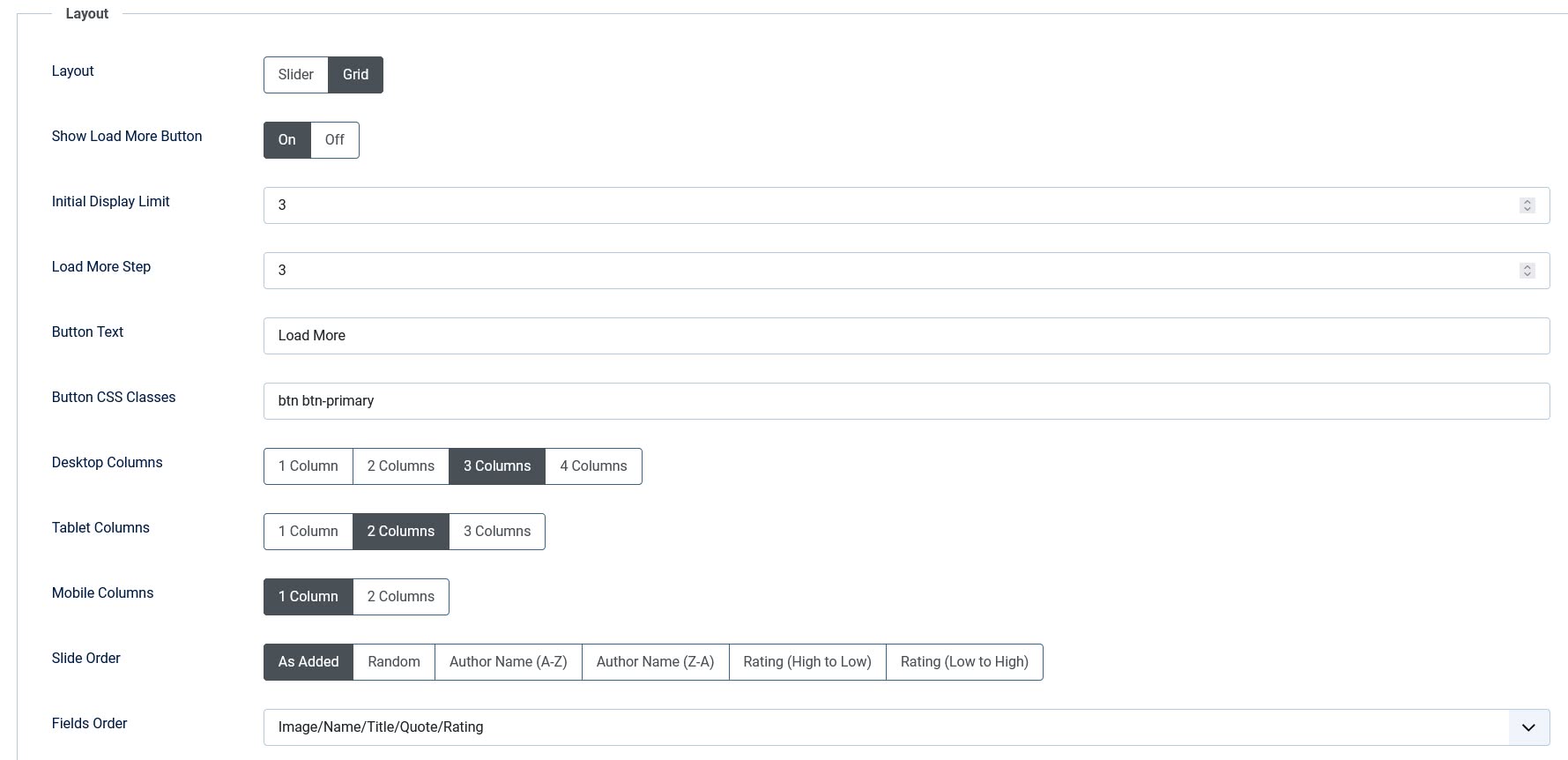The image size is (1568, 760).
Task: Set Slide Order to Random
Action: tap(393, 662)
